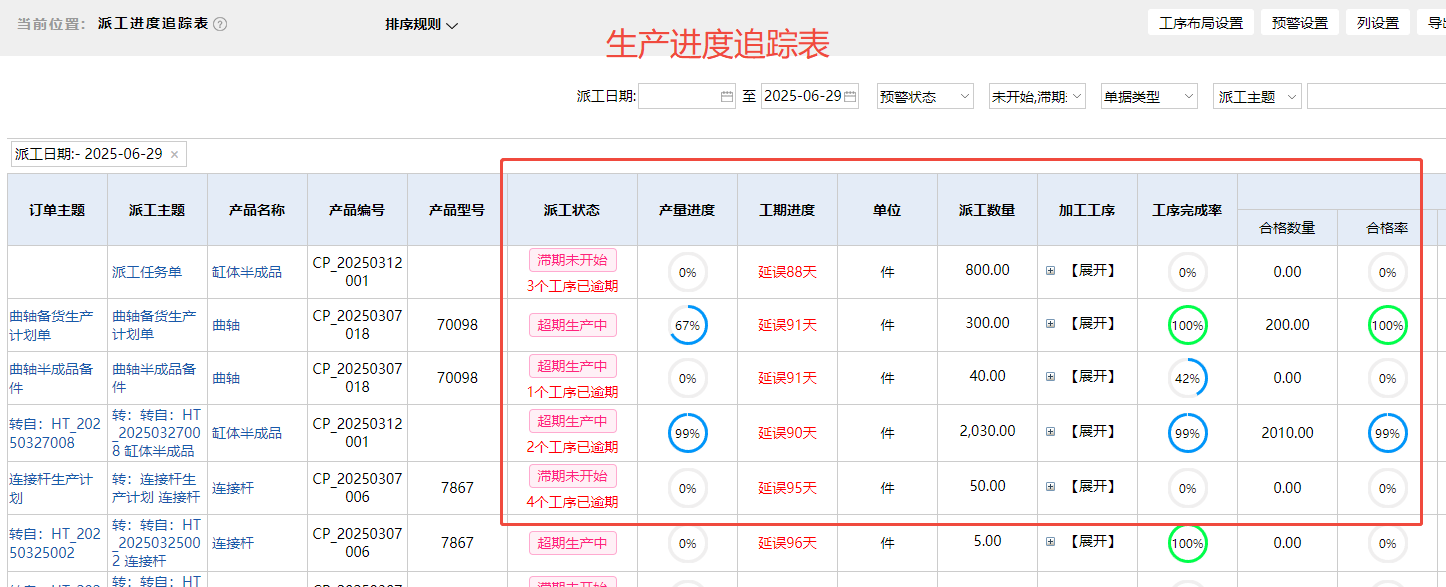Click the 【展开】 text in 50.00 row

click(x=1091, y=487)
